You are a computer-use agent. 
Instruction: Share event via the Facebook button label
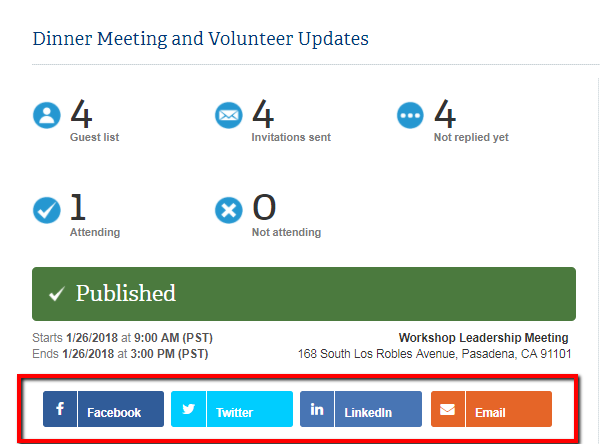pyautogui.click(x=114, y=413)
